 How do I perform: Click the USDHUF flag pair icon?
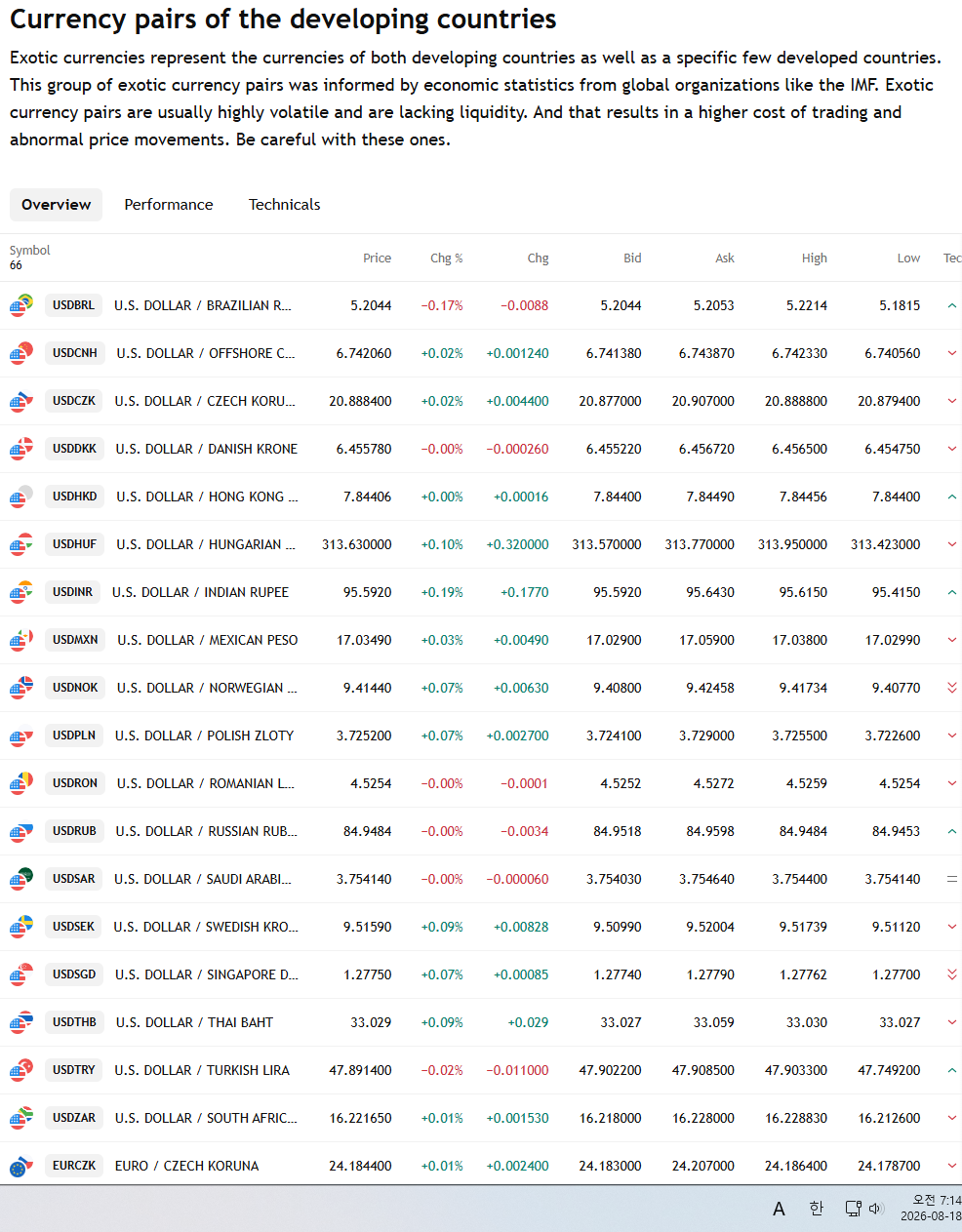[21, 544]
